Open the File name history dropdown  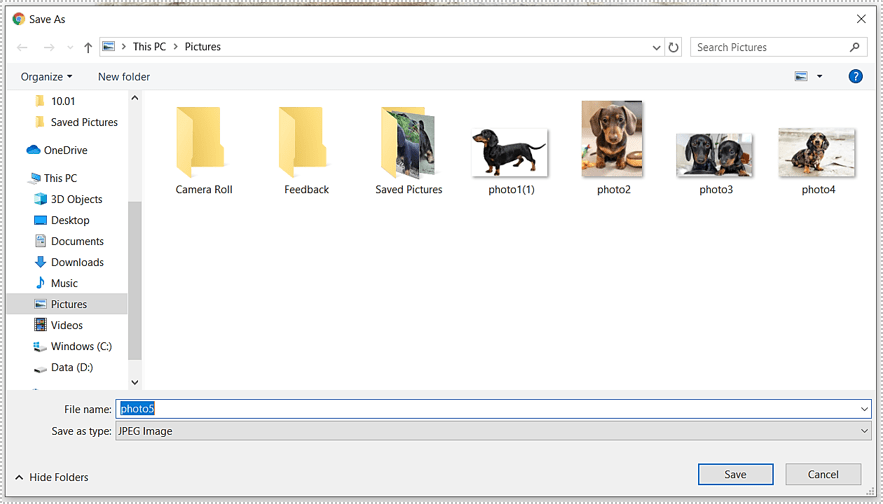864,409
